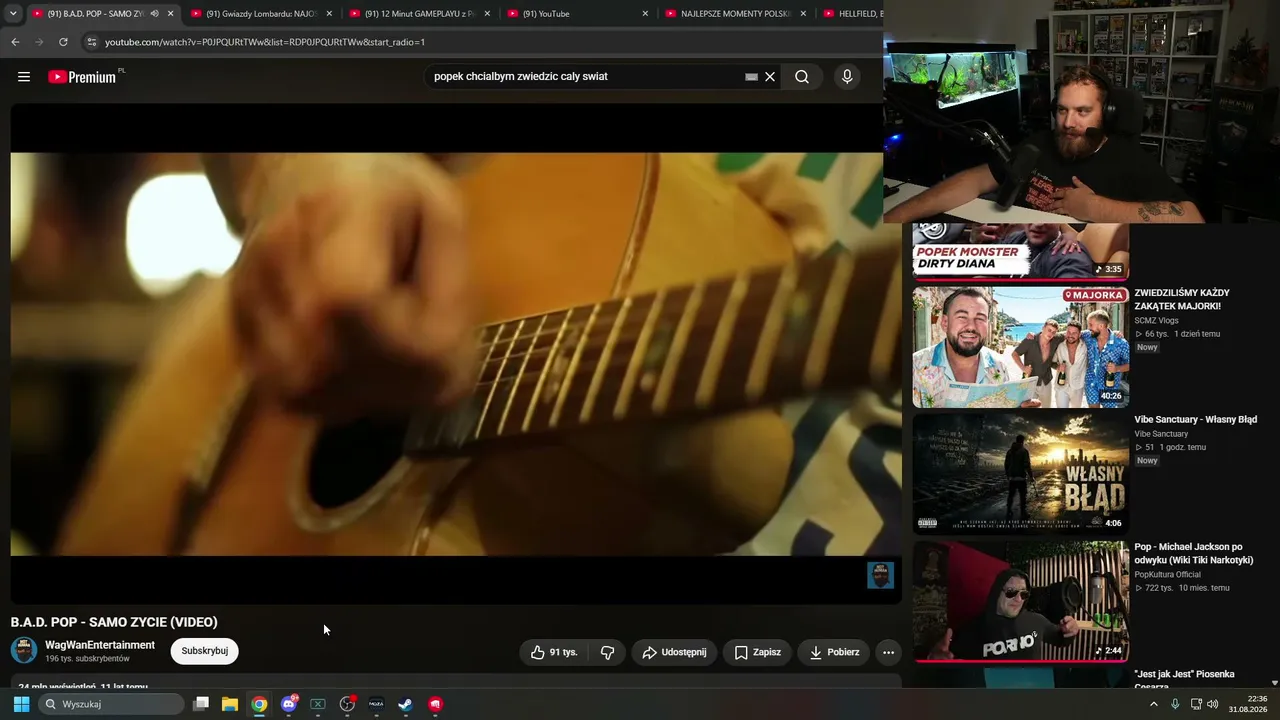Viewport: 1280px width, 720px height.
Task: Run search with the magnifier button
Action: [802, 77]
